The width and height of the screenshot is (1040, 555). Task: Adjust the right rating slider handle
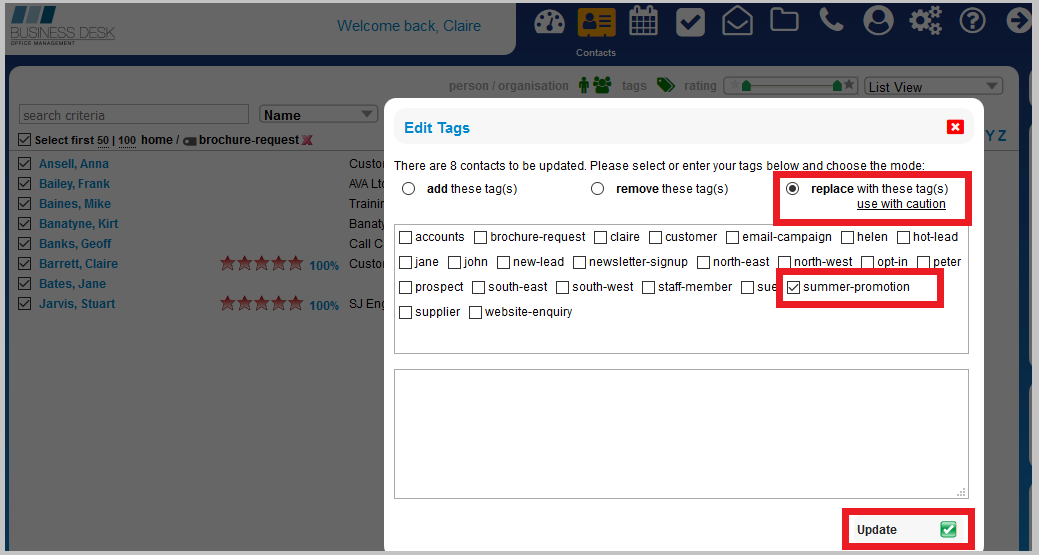(836, 86)
